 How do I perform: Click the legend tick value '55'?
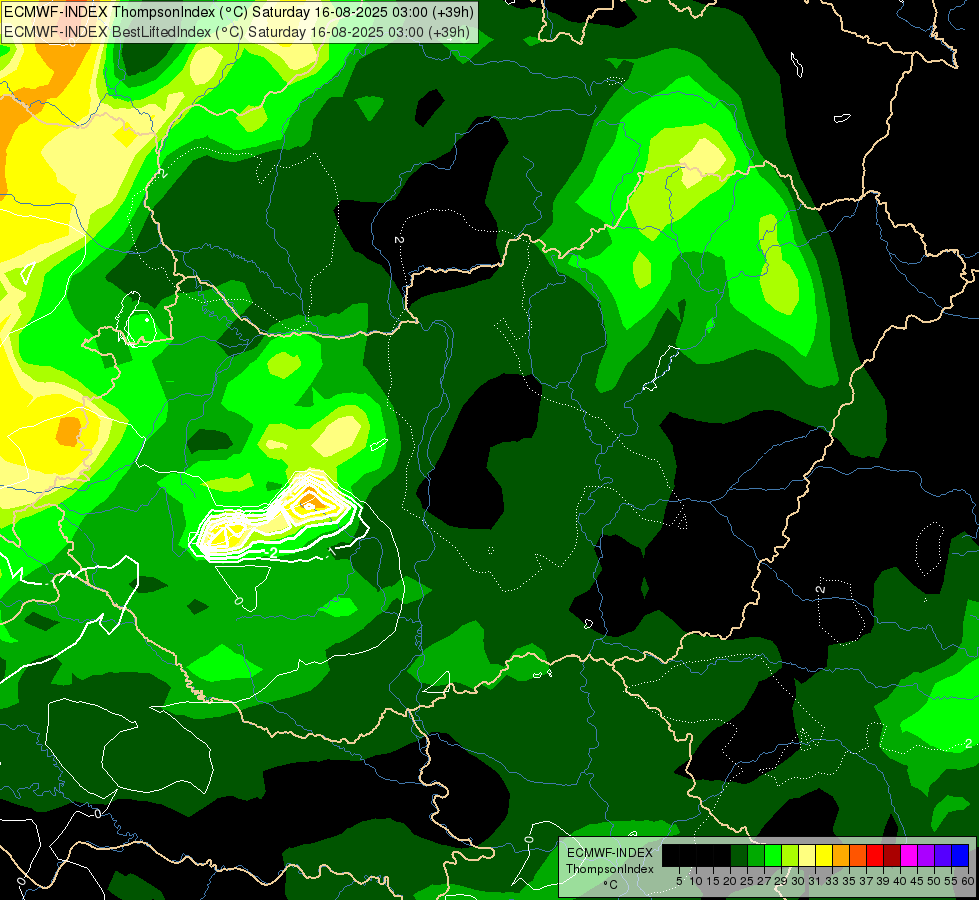coord(951,881)
